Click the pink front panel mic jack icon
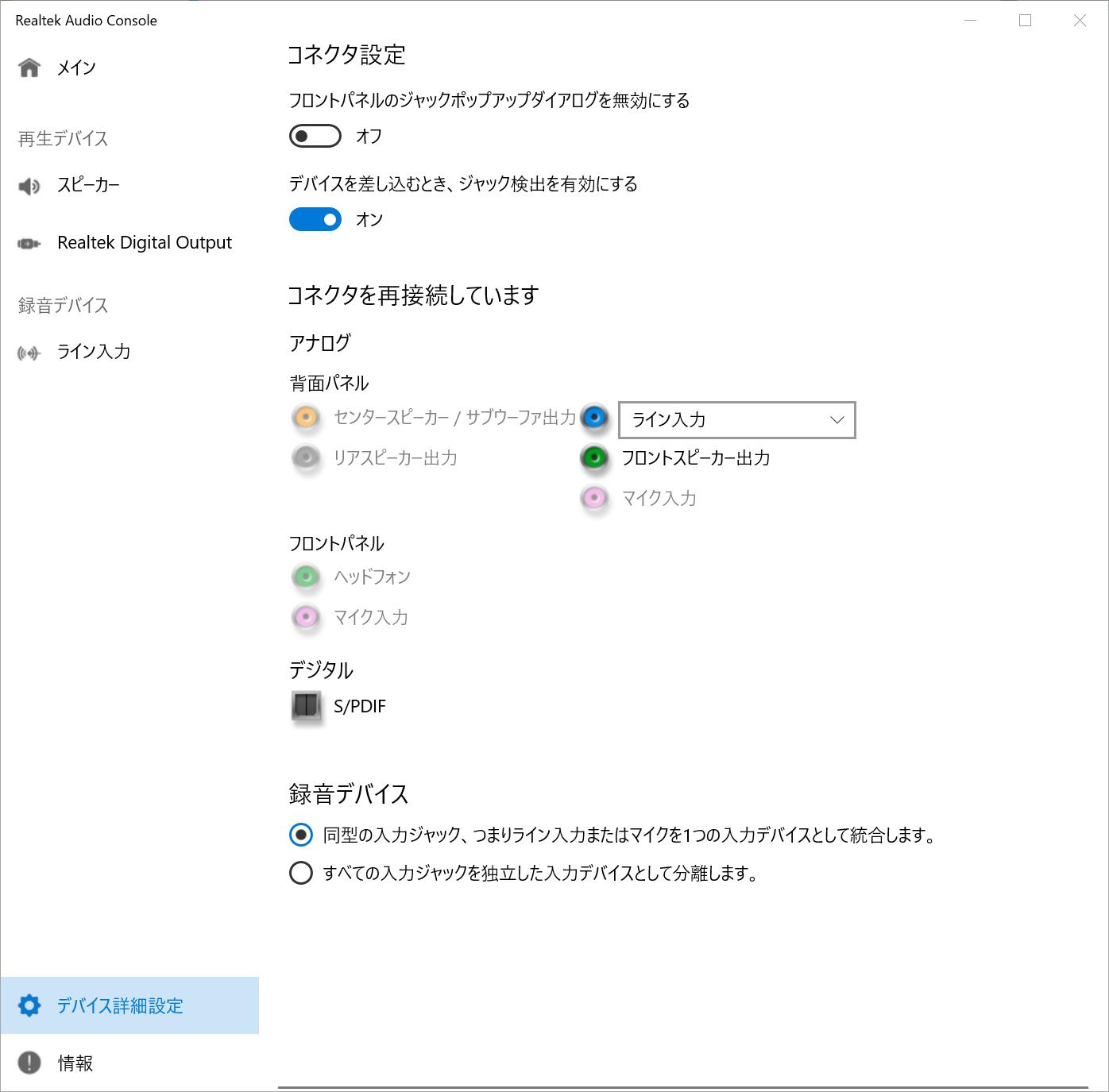Screen dimensions: 1109x1092 (x=306, y=617)
